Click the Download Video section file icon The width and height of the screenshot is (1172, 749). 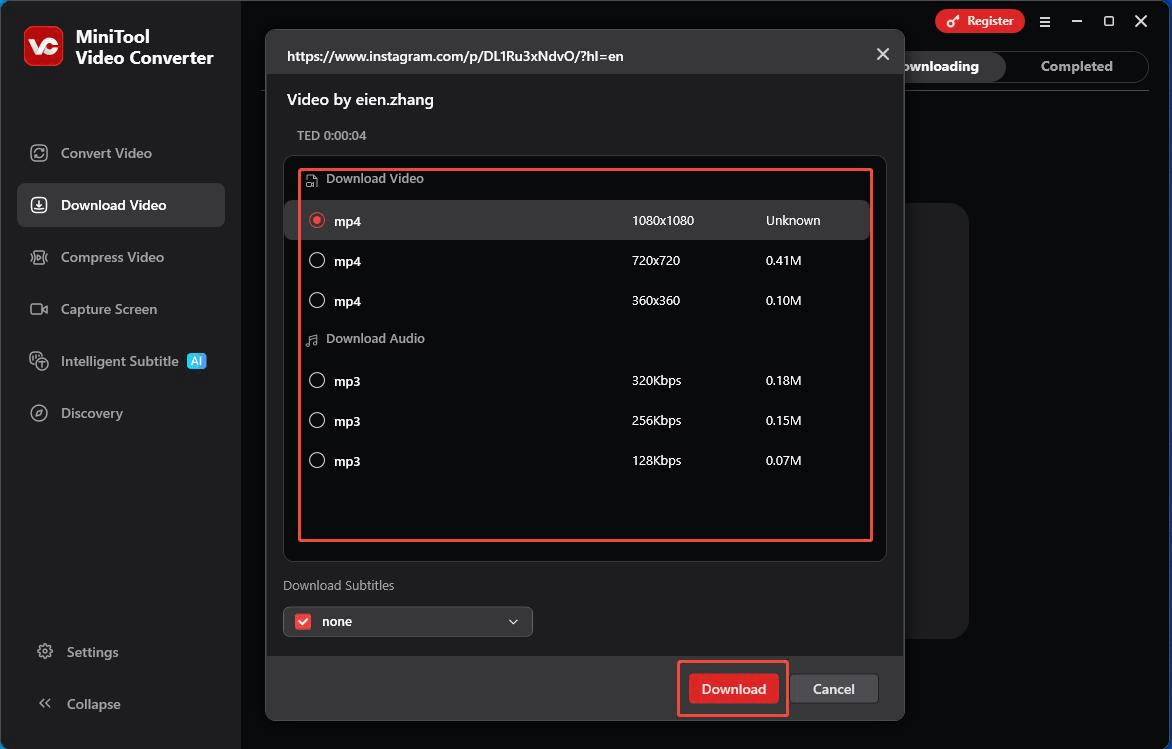coord(312,179)
